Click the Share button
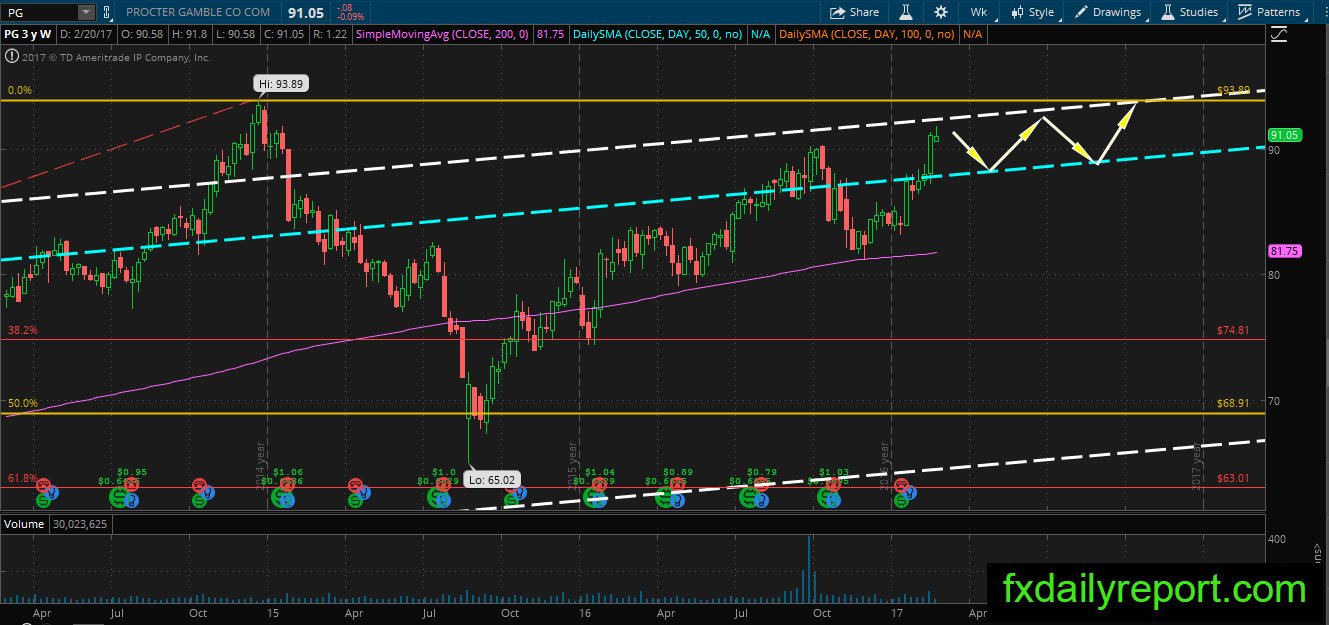 click(x=855, y=12)
